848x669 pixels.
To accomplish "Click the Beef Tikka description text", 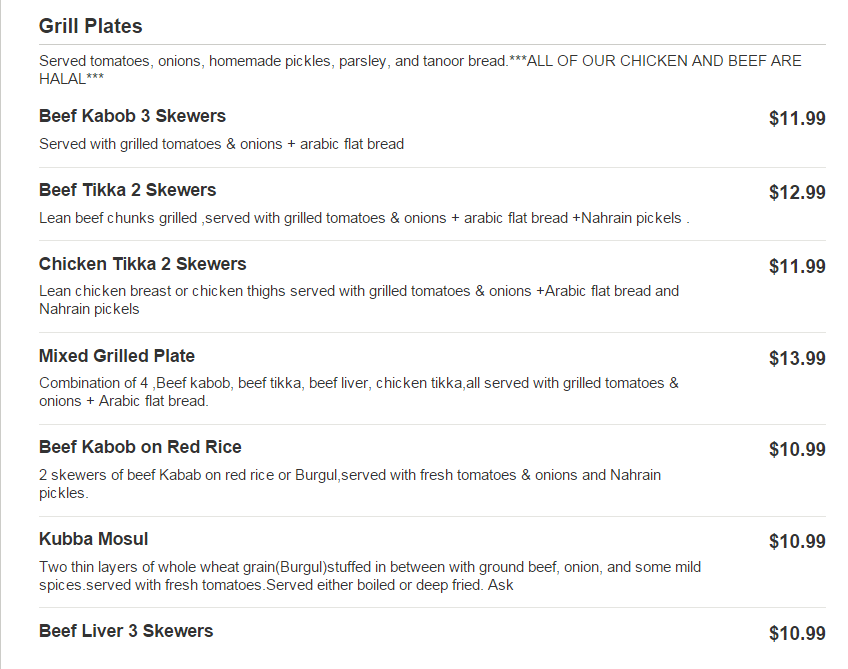I will point(364,218).
